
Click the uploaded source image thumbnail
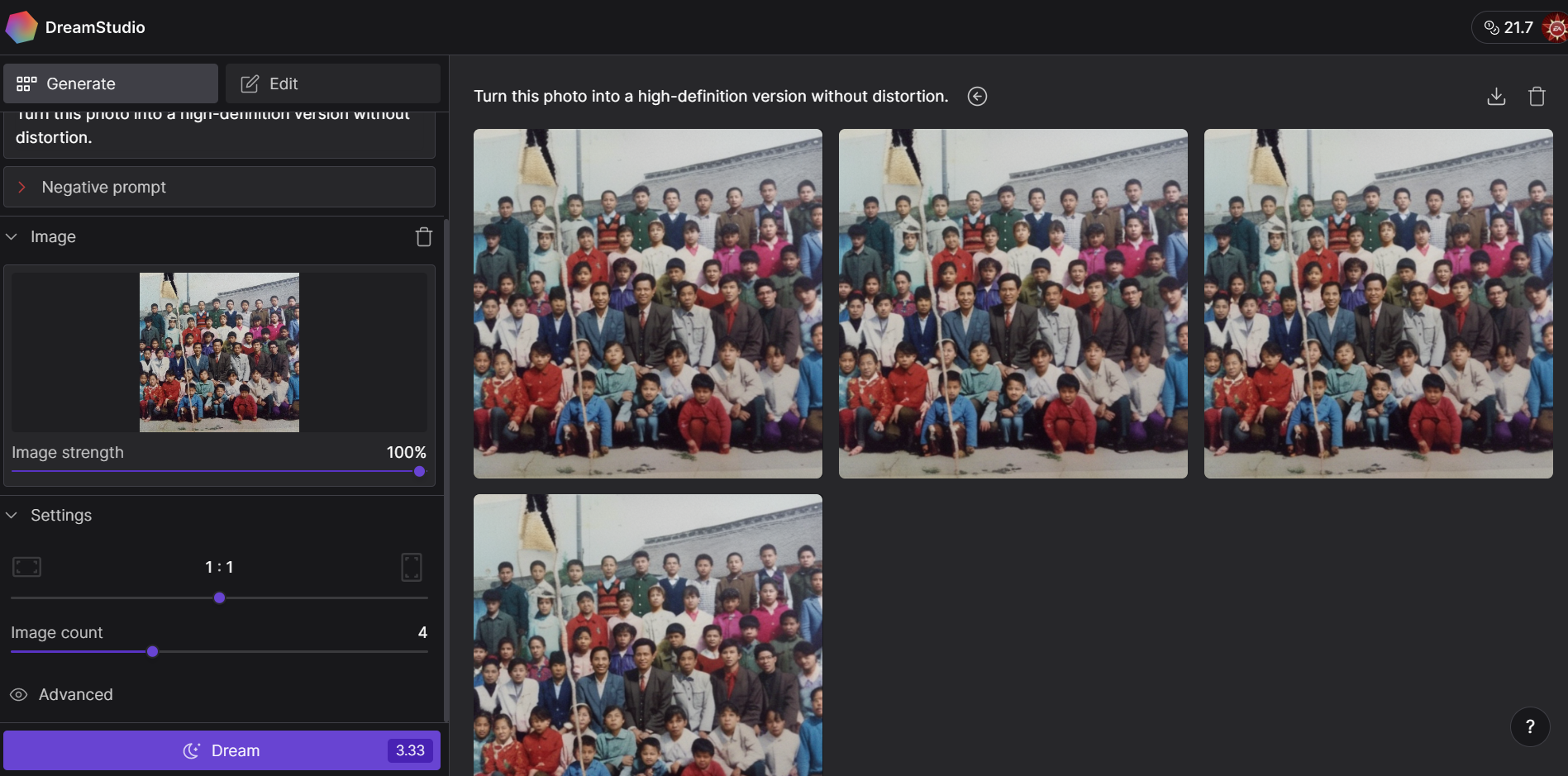[219, 352]
